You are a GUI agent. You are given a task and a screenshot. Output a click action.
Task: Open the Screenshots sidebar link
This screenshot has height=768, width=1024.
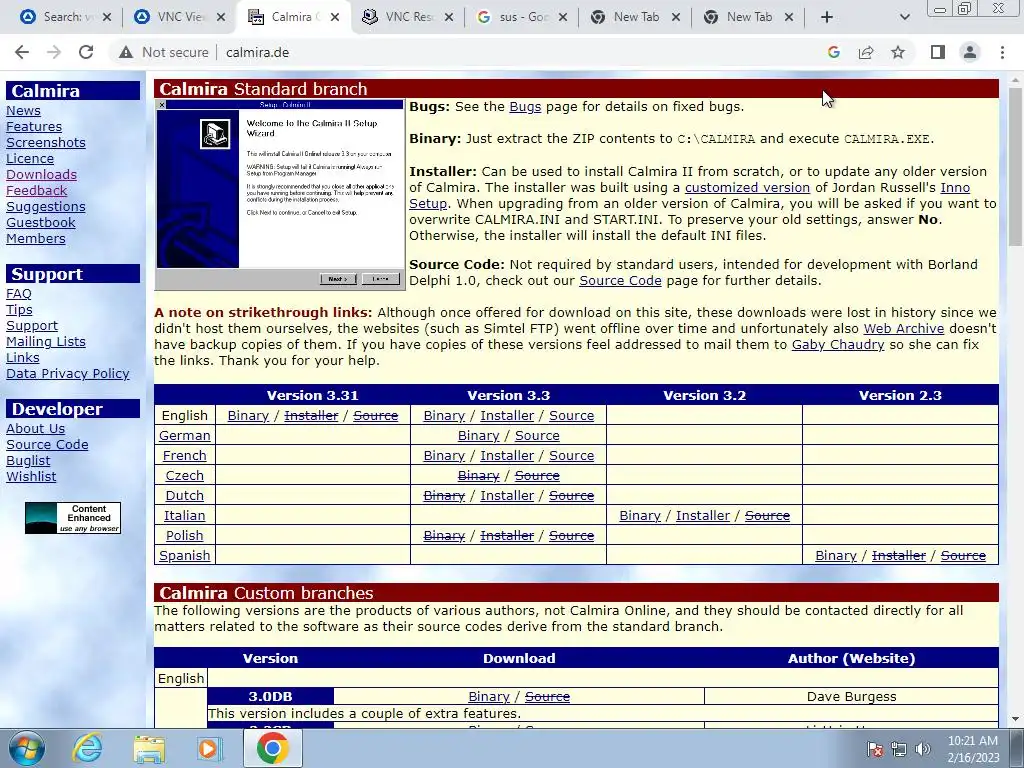click(x=46, y=142)
